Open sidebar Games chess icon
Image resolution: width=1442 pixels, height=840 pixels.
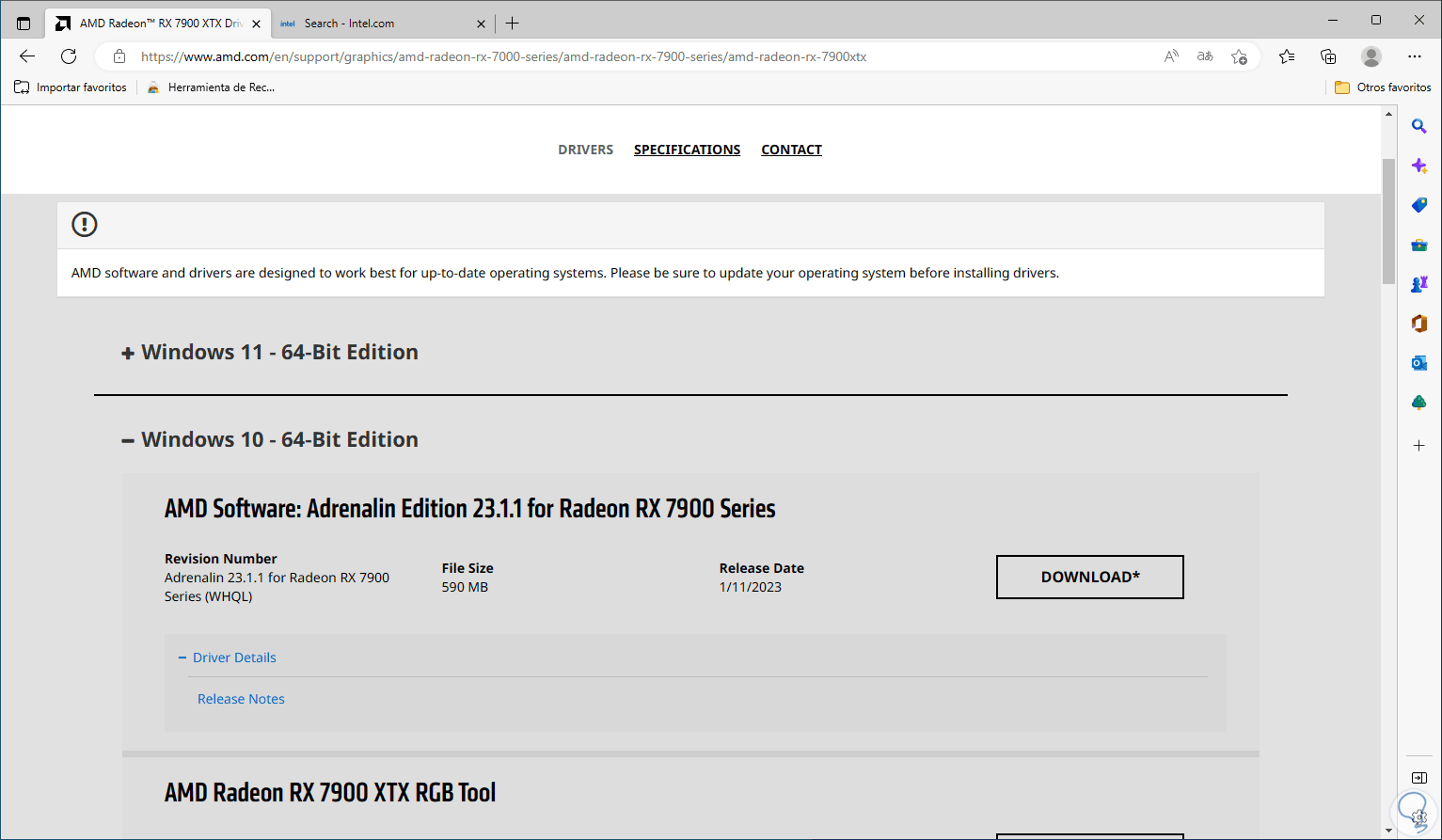[1419, 284]
